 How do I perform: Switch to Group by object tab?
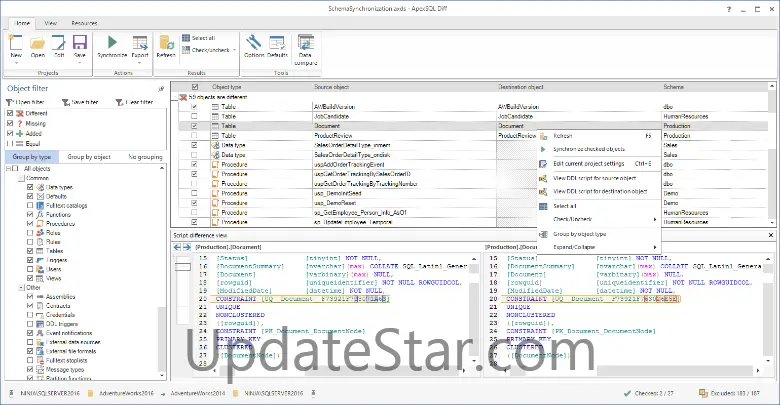click(89, 157)
